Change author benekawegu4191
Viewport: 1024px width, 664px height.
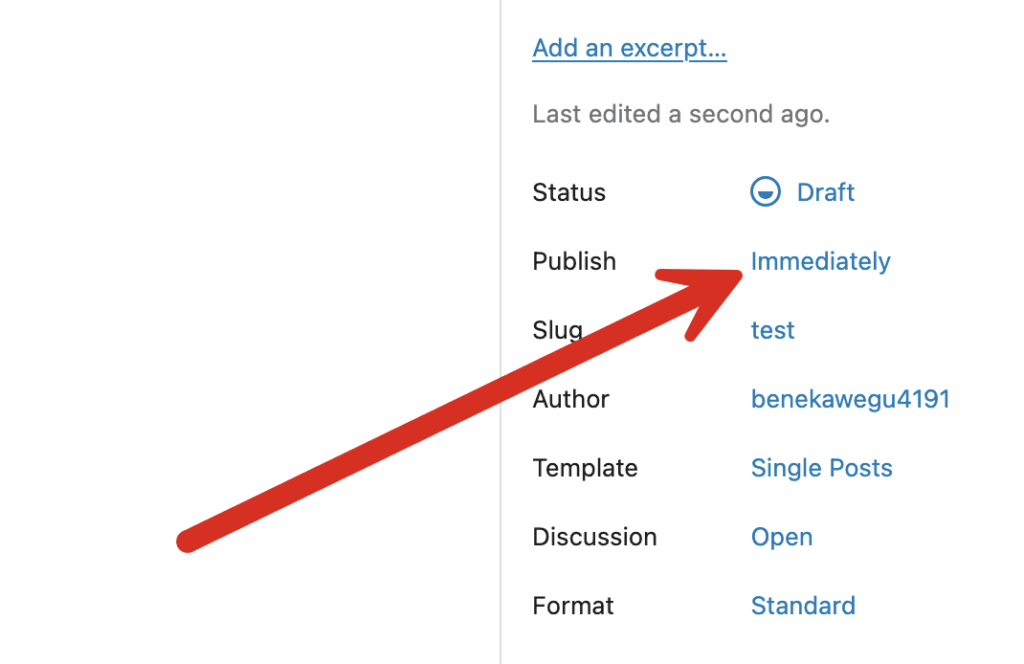(x=850, y=399)
